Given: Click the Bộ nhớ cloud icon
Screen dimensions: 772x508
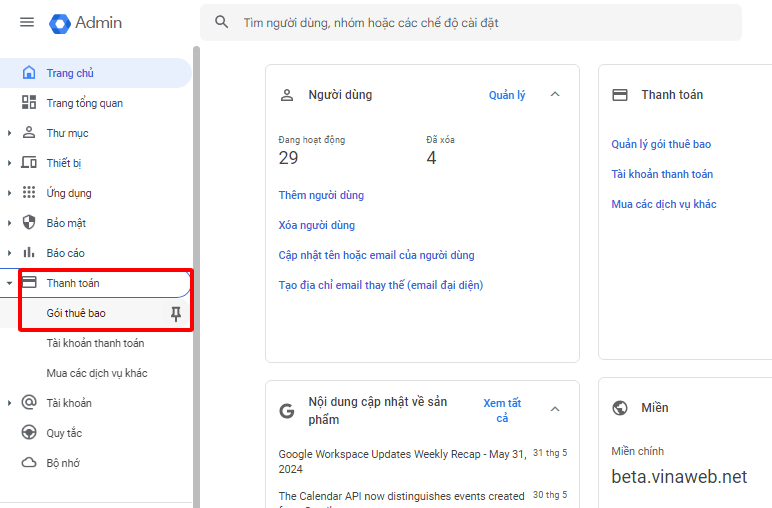Looking at the screenshot, I should tap(29, 463).
